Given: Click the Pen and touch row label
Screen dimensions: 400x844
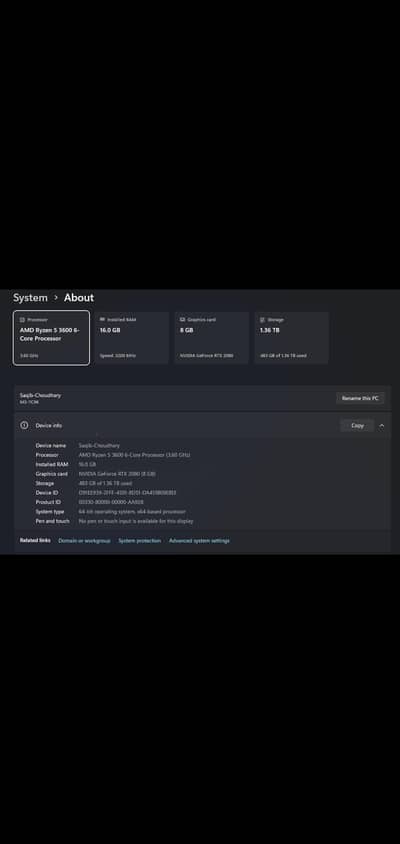Looking at the screenshot, I should (52, 521).
